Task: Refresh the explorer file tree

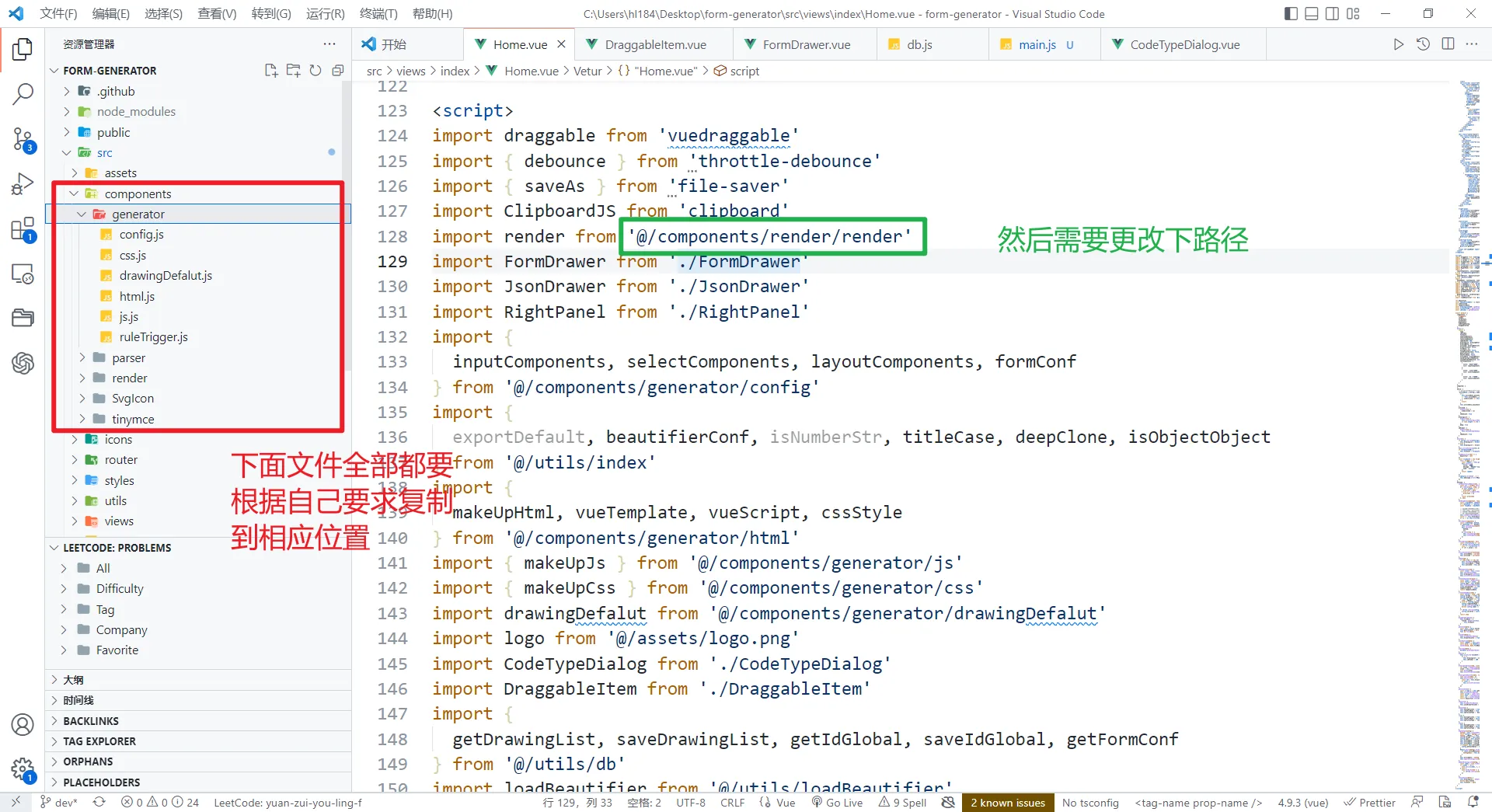Action: point(315,71)
